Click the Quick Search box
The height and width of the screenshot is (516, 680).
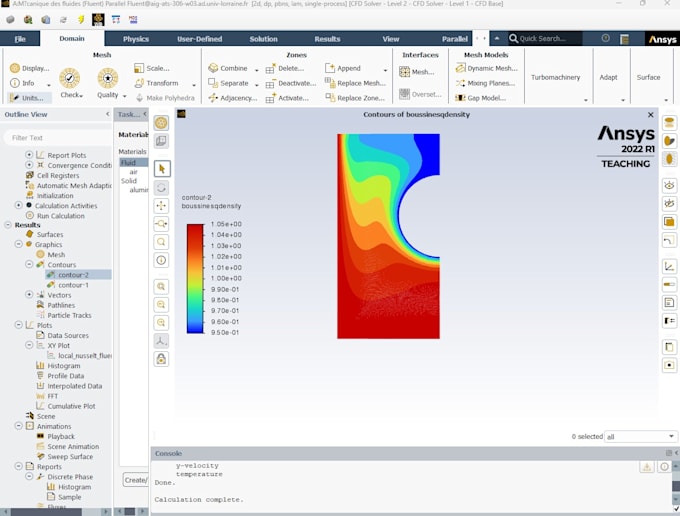pyautogui.click(x=545, y=39)
